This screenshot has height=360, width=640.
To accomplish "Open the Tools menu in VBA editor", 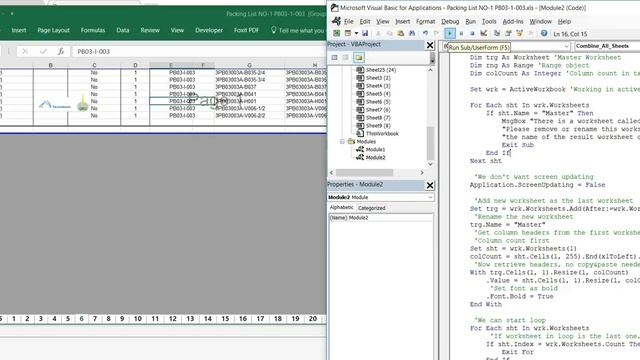I will (x=489, y=22).
